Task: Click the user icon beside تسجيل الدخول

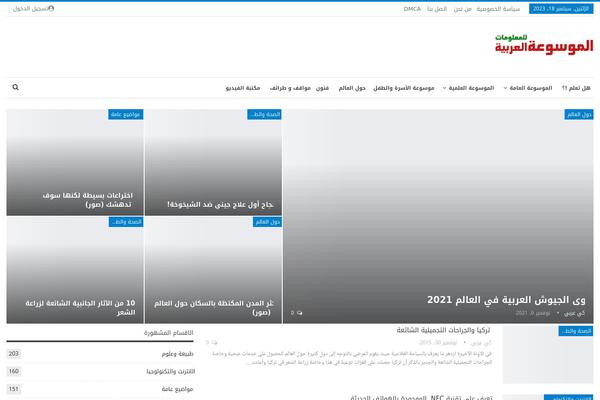Action: coord(51,8)
